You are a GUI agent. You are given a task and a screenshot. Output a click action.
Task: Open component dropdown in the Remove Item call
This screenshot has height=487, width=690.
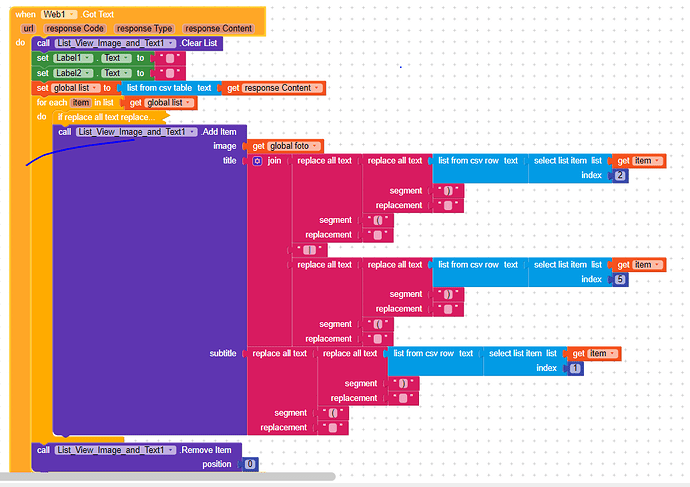[x=171, y=450]
